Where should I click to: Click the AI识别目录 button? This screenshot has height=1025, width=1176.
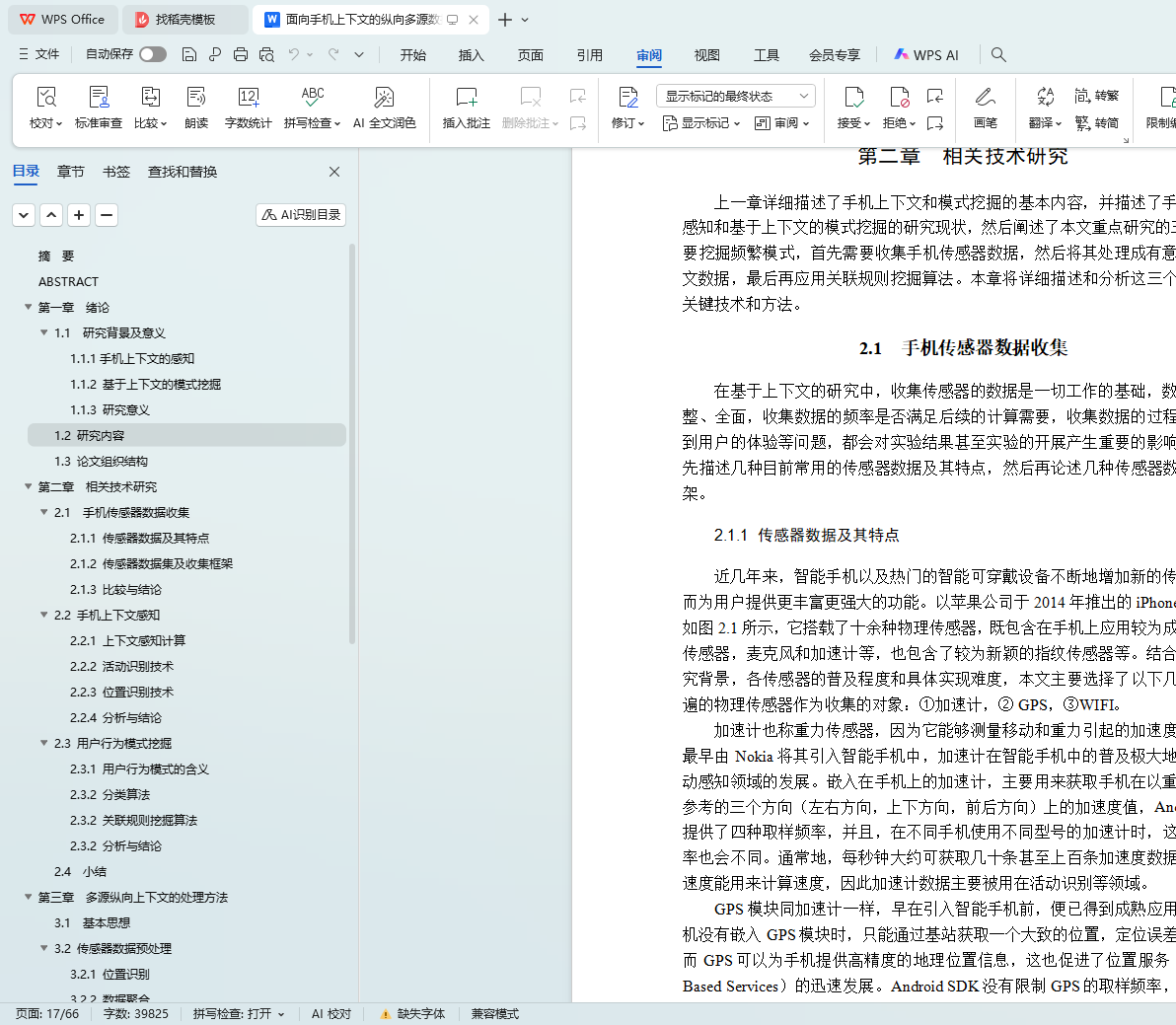(301, 214)
